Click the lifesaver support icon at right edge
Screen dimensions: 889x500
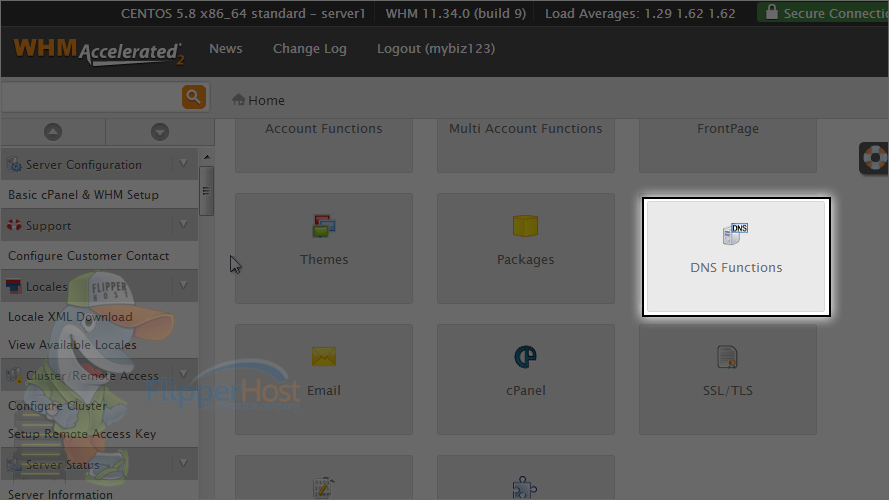click(875, 158)
